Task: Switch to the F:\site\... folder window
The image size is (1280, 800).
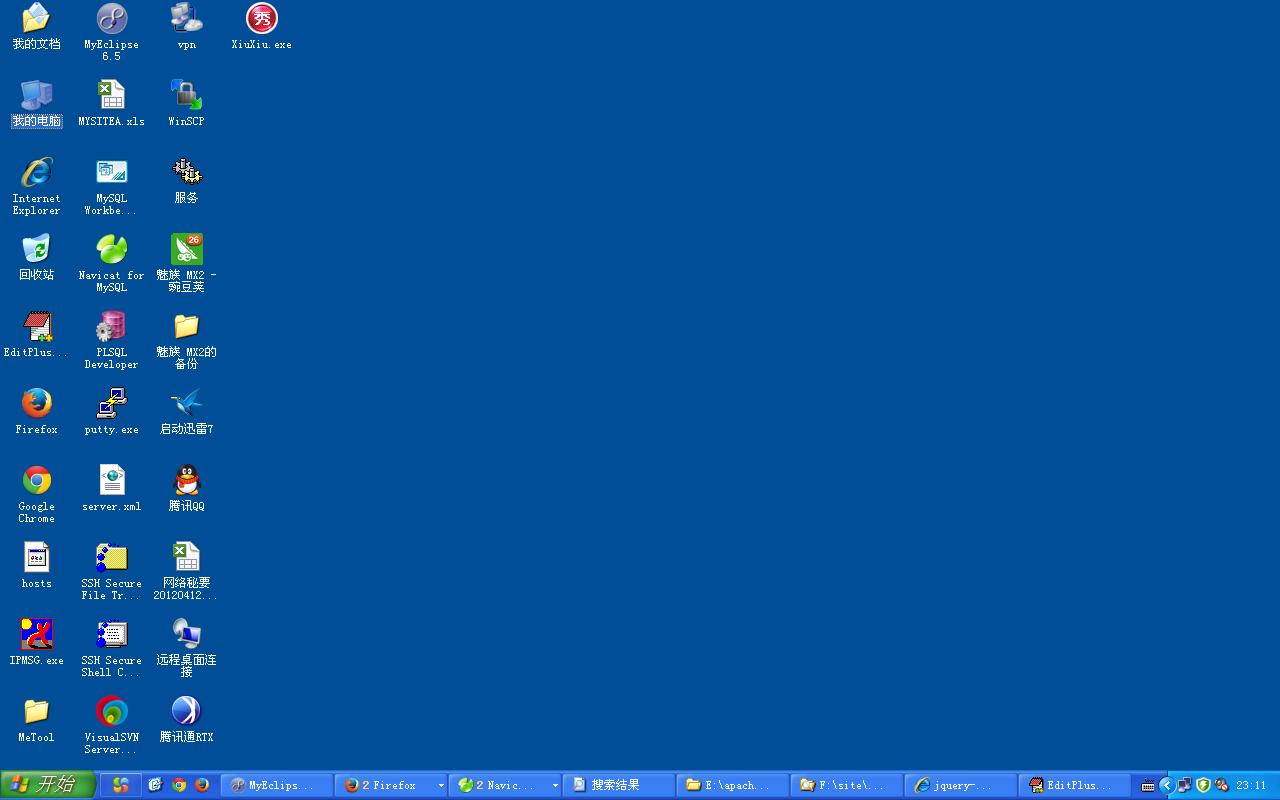Action: tap(846, 785)
